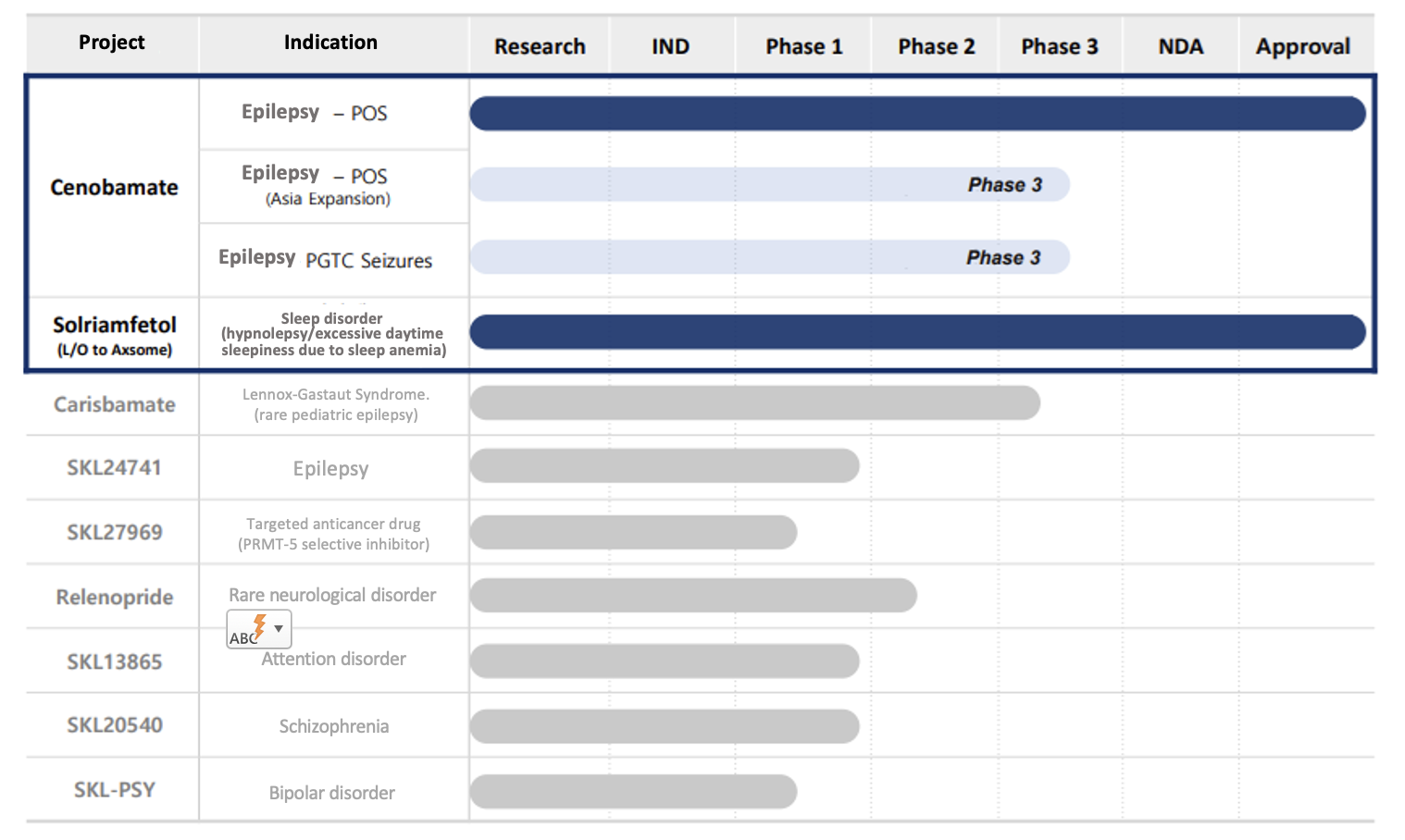The height and width of the screenshot is (840, 1405).
Task: Click the Relenopride project name
Action: point(115,598)
